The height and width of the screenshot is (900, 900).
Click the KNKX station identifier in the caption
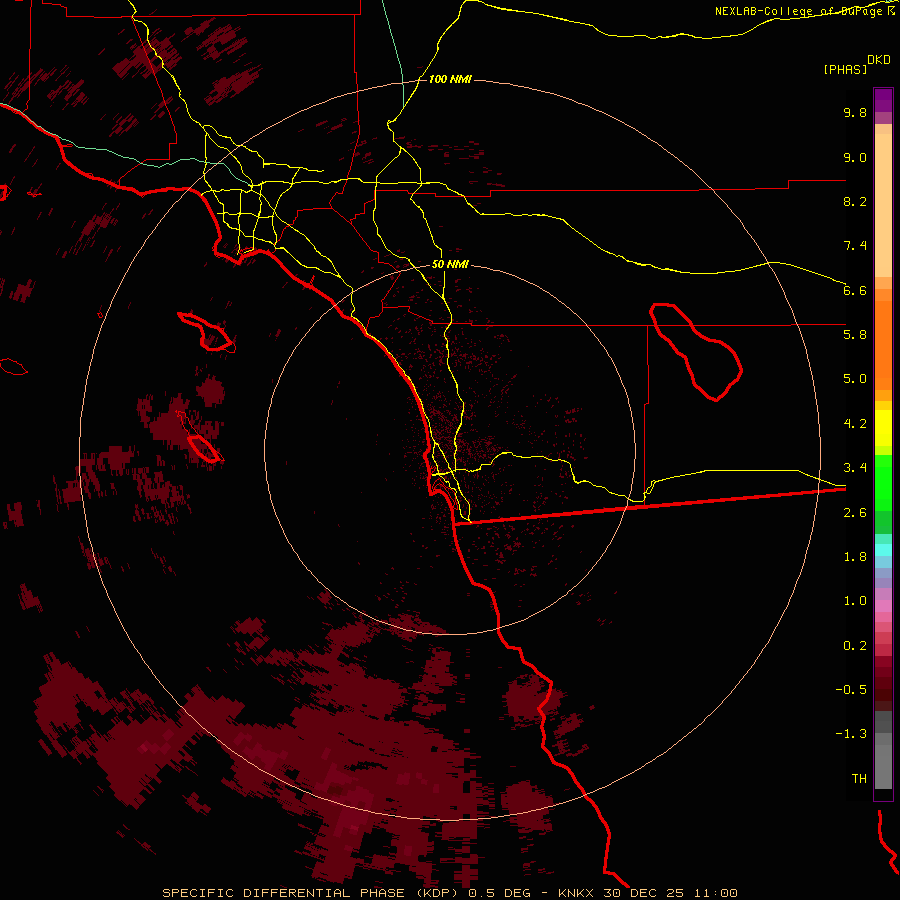576,893
